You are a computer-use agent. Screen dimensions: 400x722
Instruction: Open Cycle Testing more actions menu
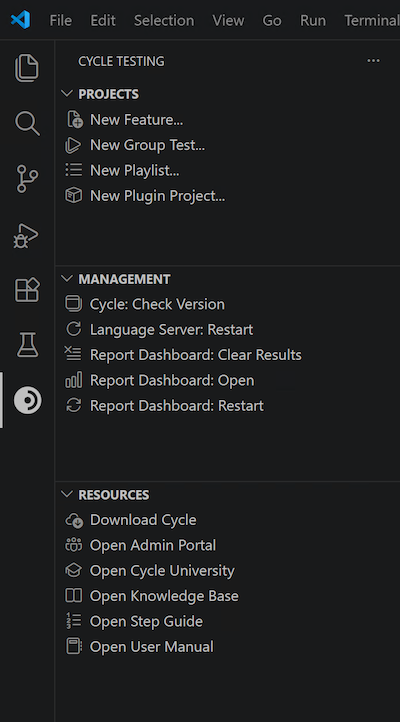click(x=373, y=61)
